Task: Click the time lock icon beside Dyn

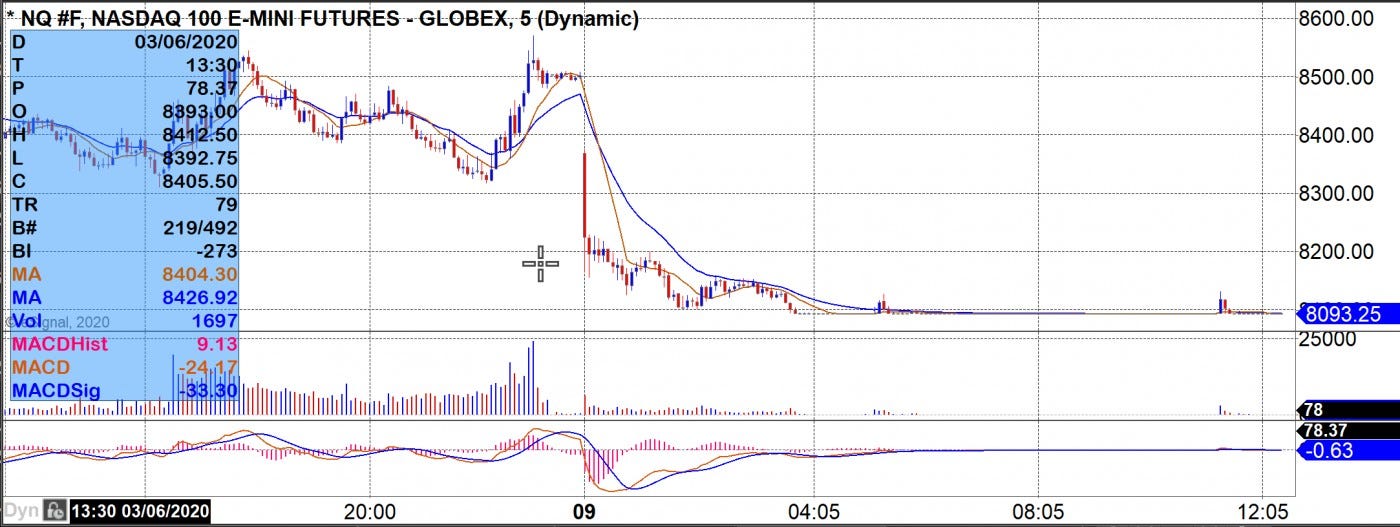Action: point(54,511)
